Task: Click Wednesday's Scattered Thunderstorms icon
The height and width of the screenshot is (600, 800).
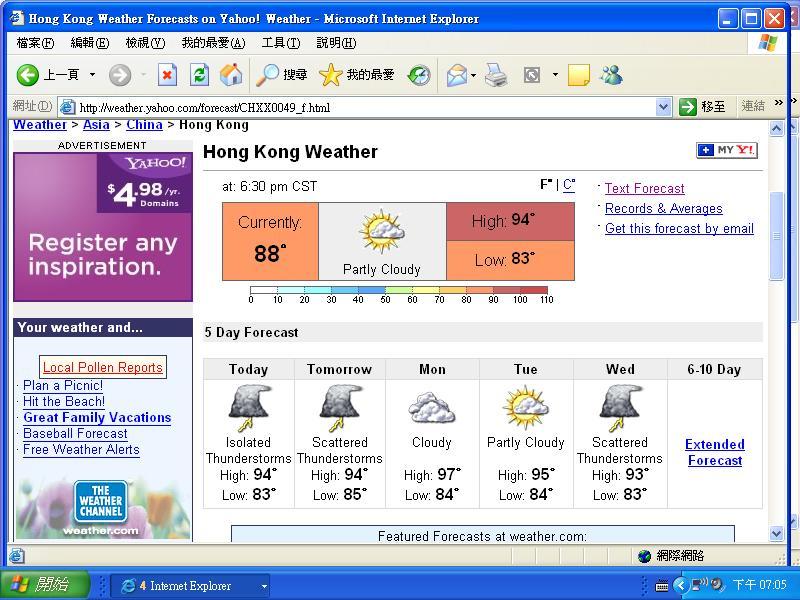Action: click(620, 408)
